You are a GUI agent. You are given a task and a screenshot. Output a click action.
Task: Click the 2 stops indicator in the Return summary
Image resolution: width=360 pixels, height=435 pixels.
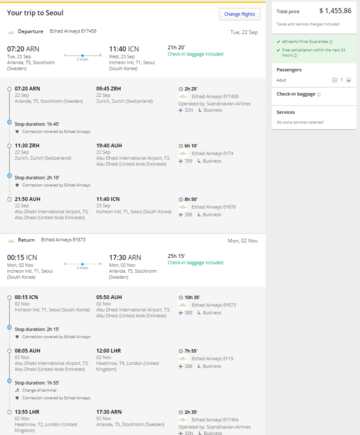[x=82, y=265]
